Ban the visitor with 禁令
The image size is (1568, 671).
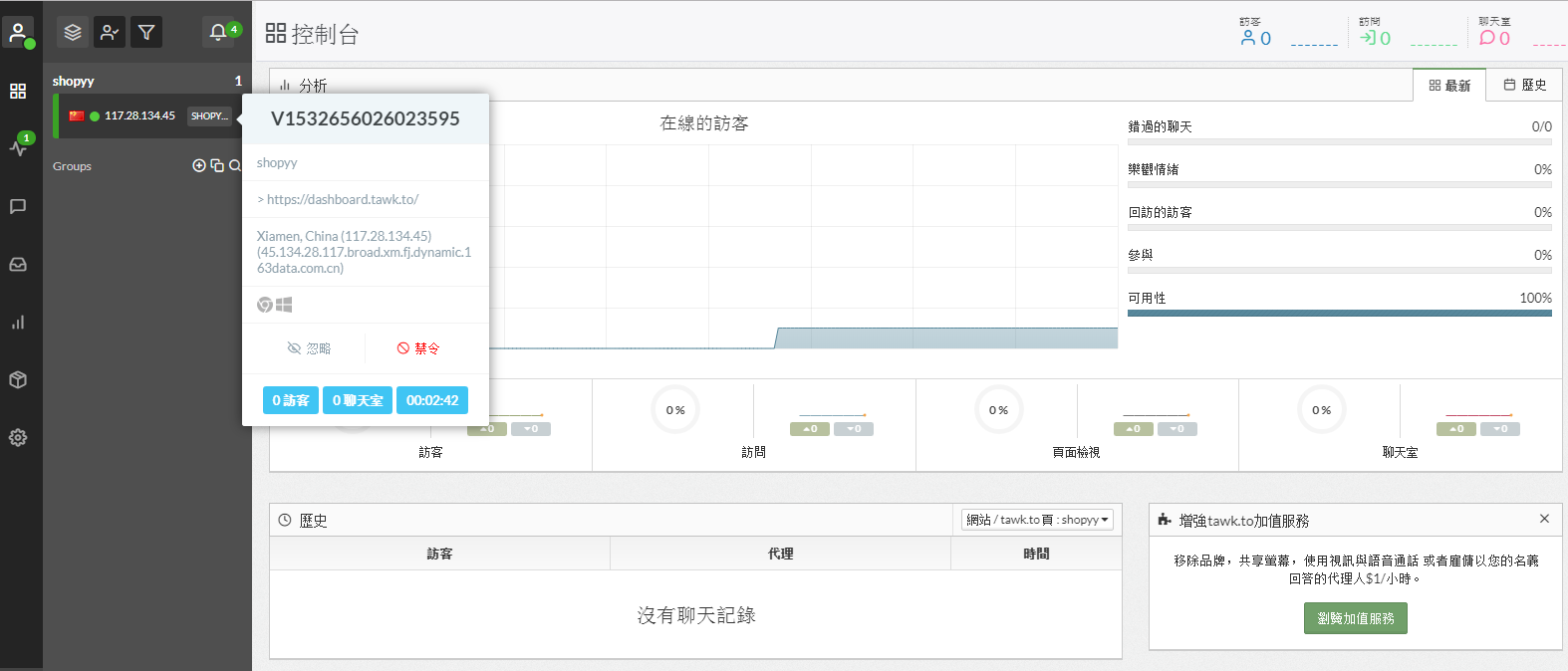(418, 348)
